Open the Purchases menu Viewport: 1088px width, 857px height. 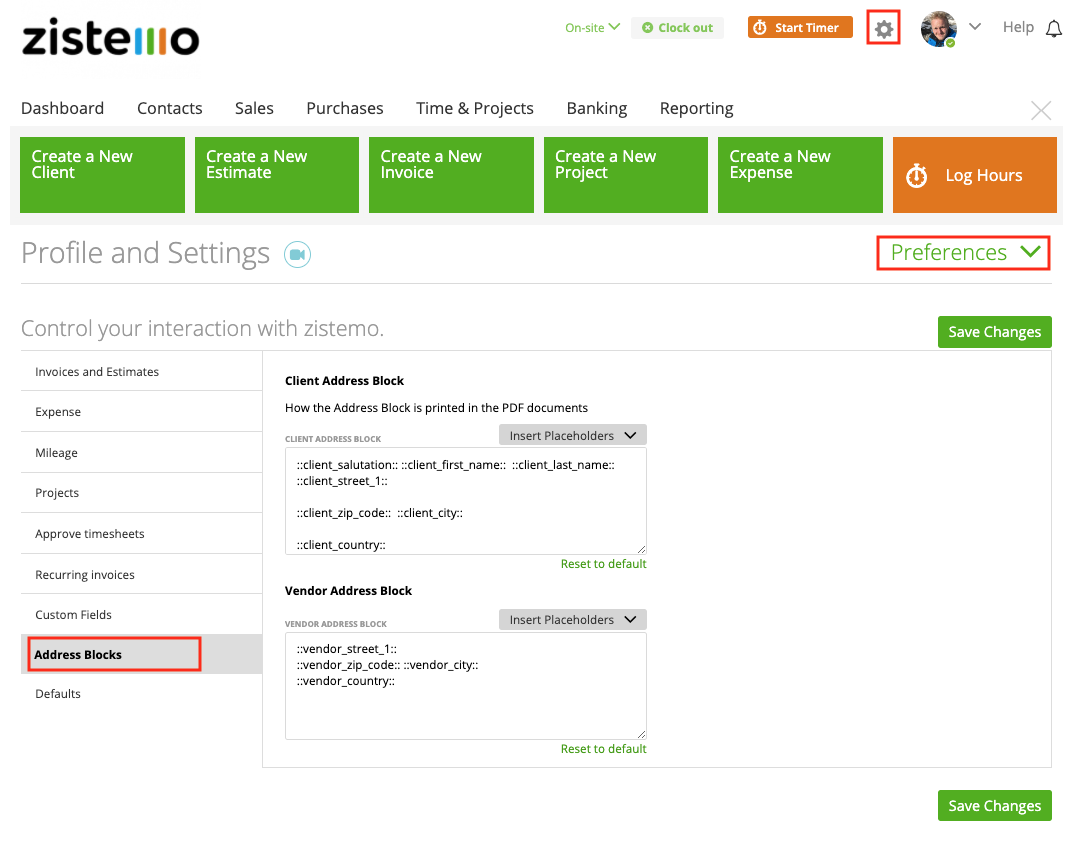[x=345, y=108]
